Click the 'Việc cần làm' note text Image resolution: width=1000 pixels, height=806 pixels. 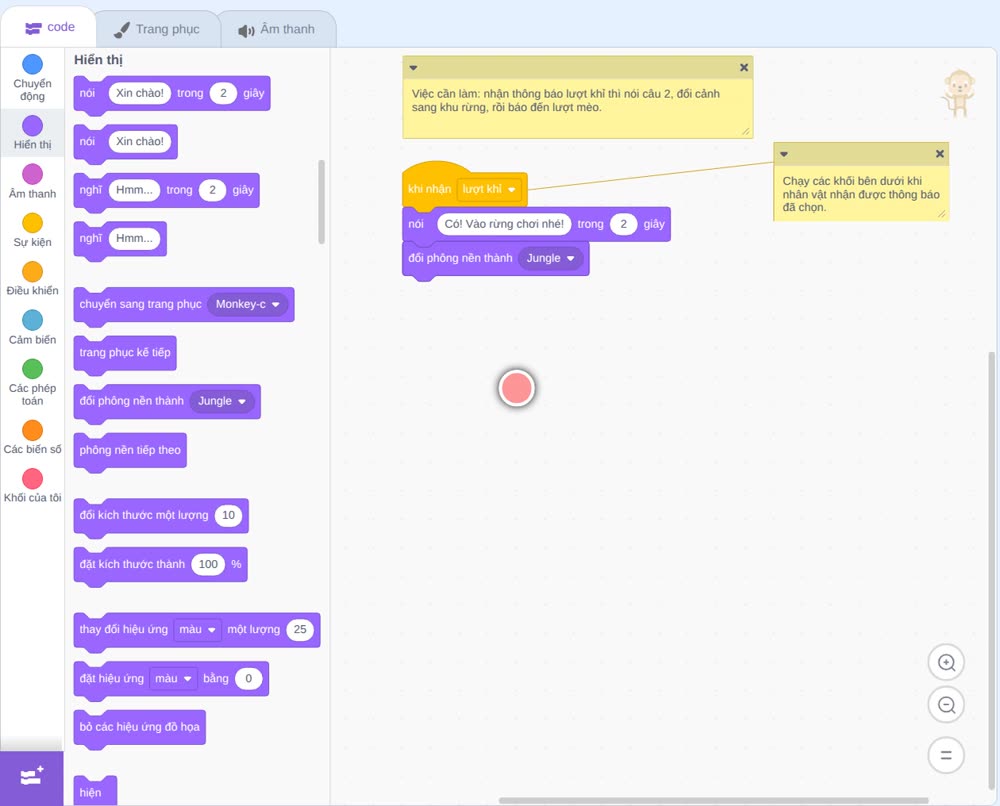pos(566,101)
